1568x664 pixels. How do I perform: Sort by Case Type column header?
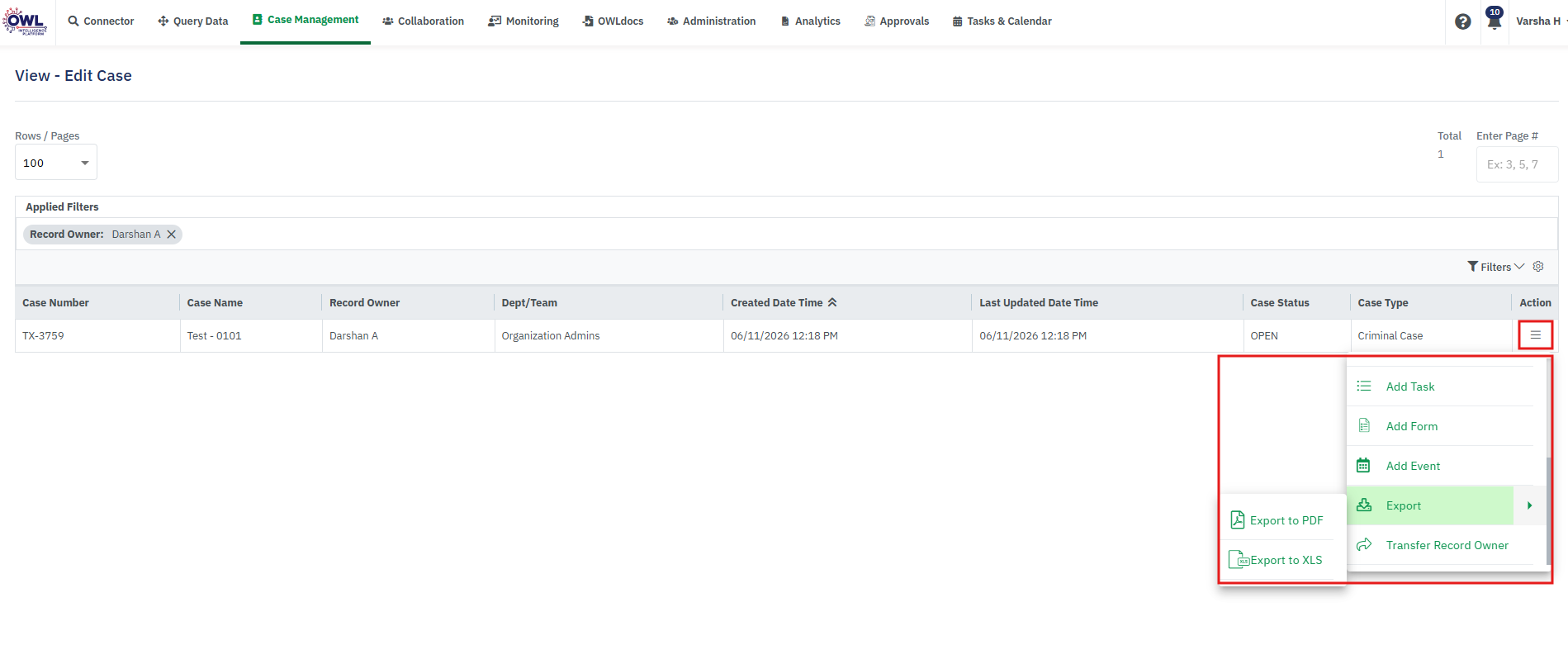[1383, 303]
